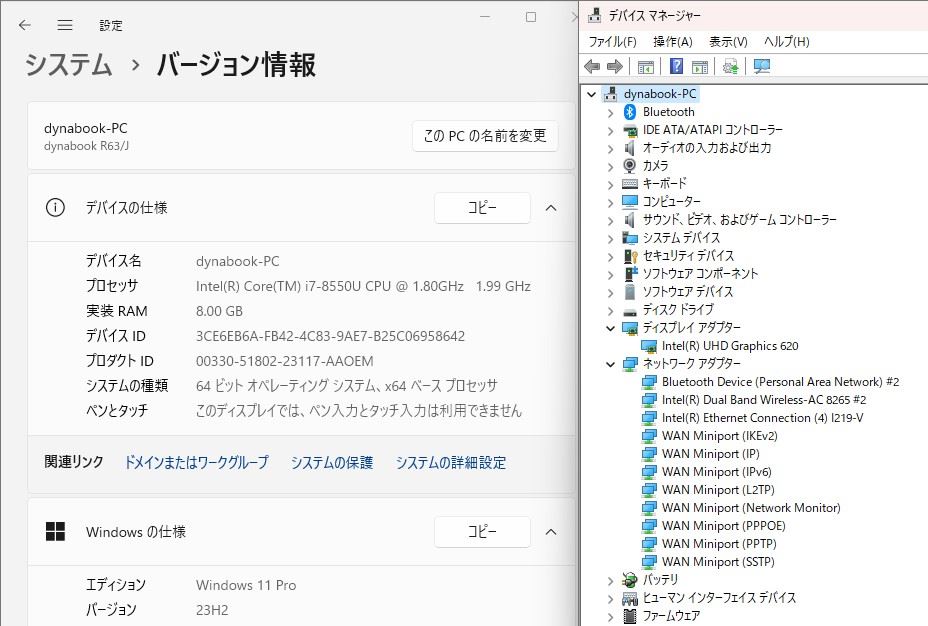Image resolution: width=928 pixels, height=626 pixels.
Task: Open ドメインまたはワークグループ link
Action: coord(196,462)
